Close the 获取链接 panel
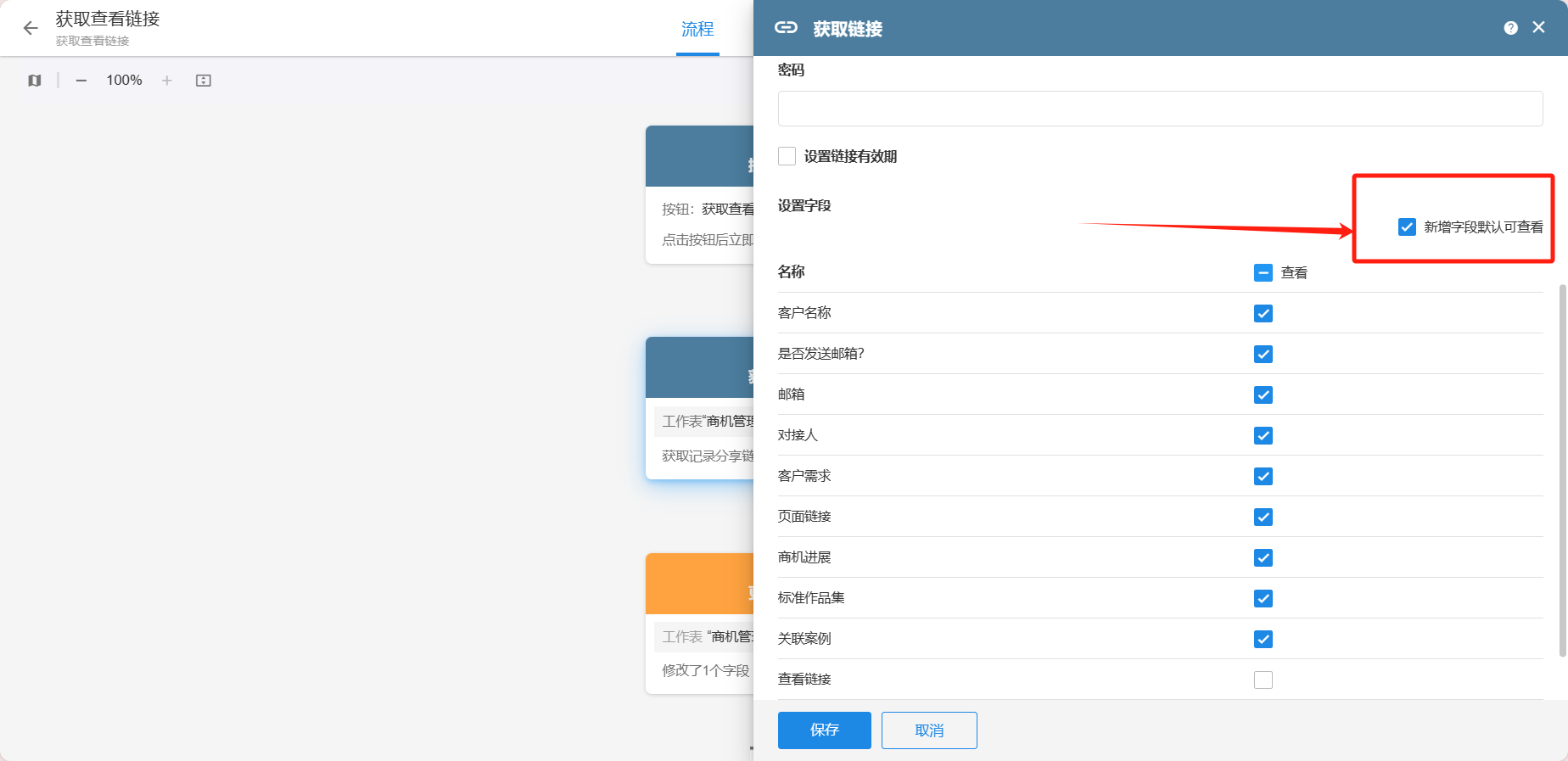Viewport: 1568px width, 761px height. 1538,27
